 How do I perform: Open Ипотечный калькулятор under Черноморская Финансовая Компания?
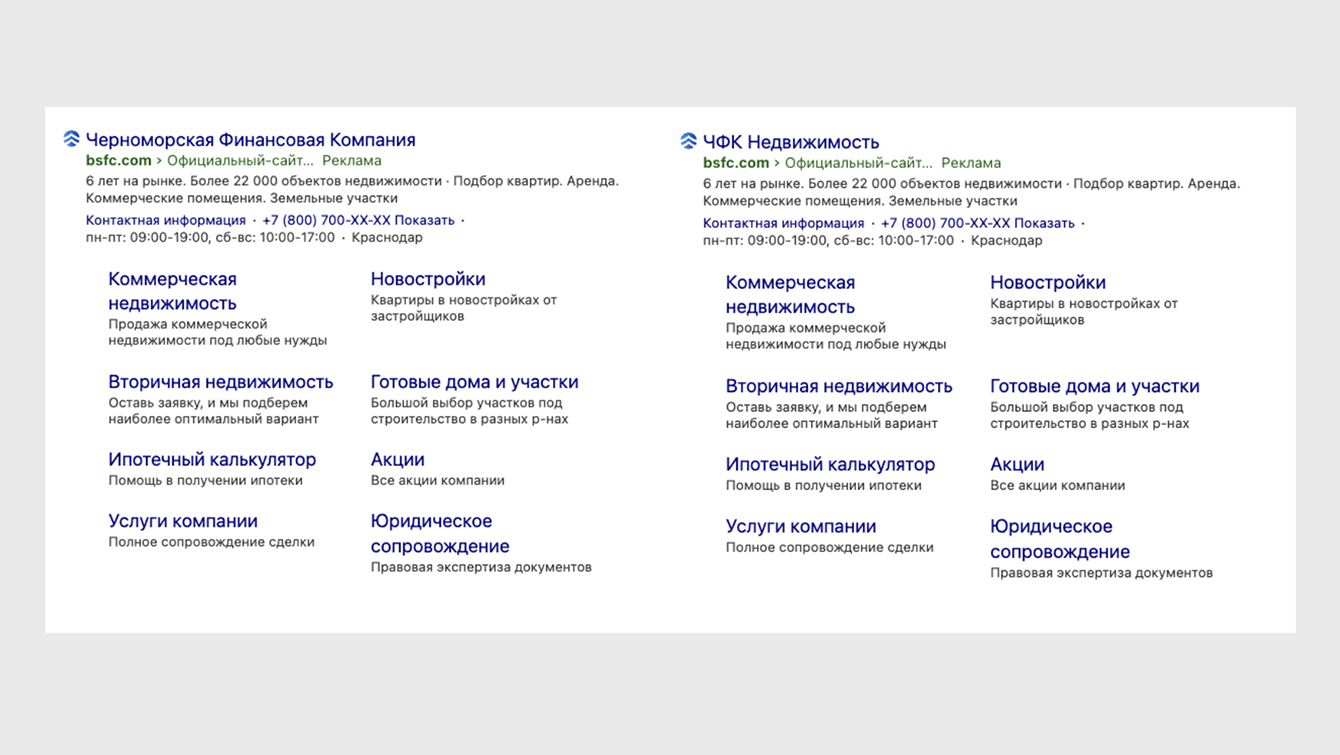[x=212, y=460]
